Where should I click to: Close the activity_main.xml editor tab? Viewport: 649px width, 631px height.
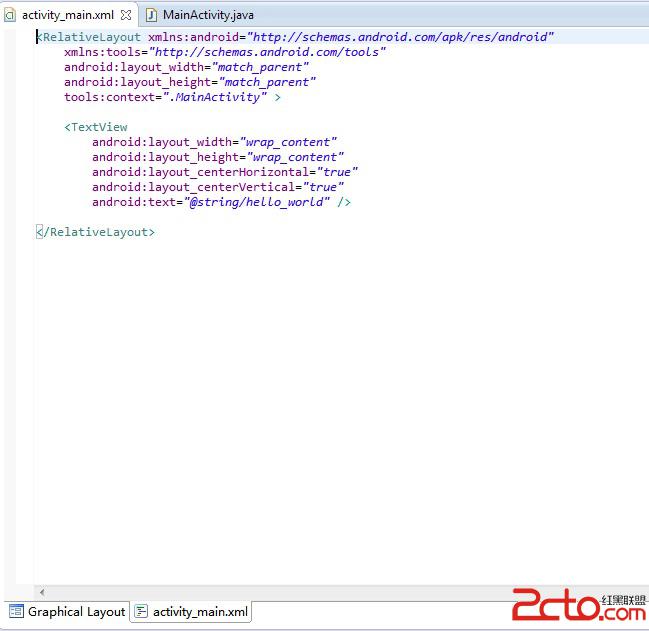126,15
